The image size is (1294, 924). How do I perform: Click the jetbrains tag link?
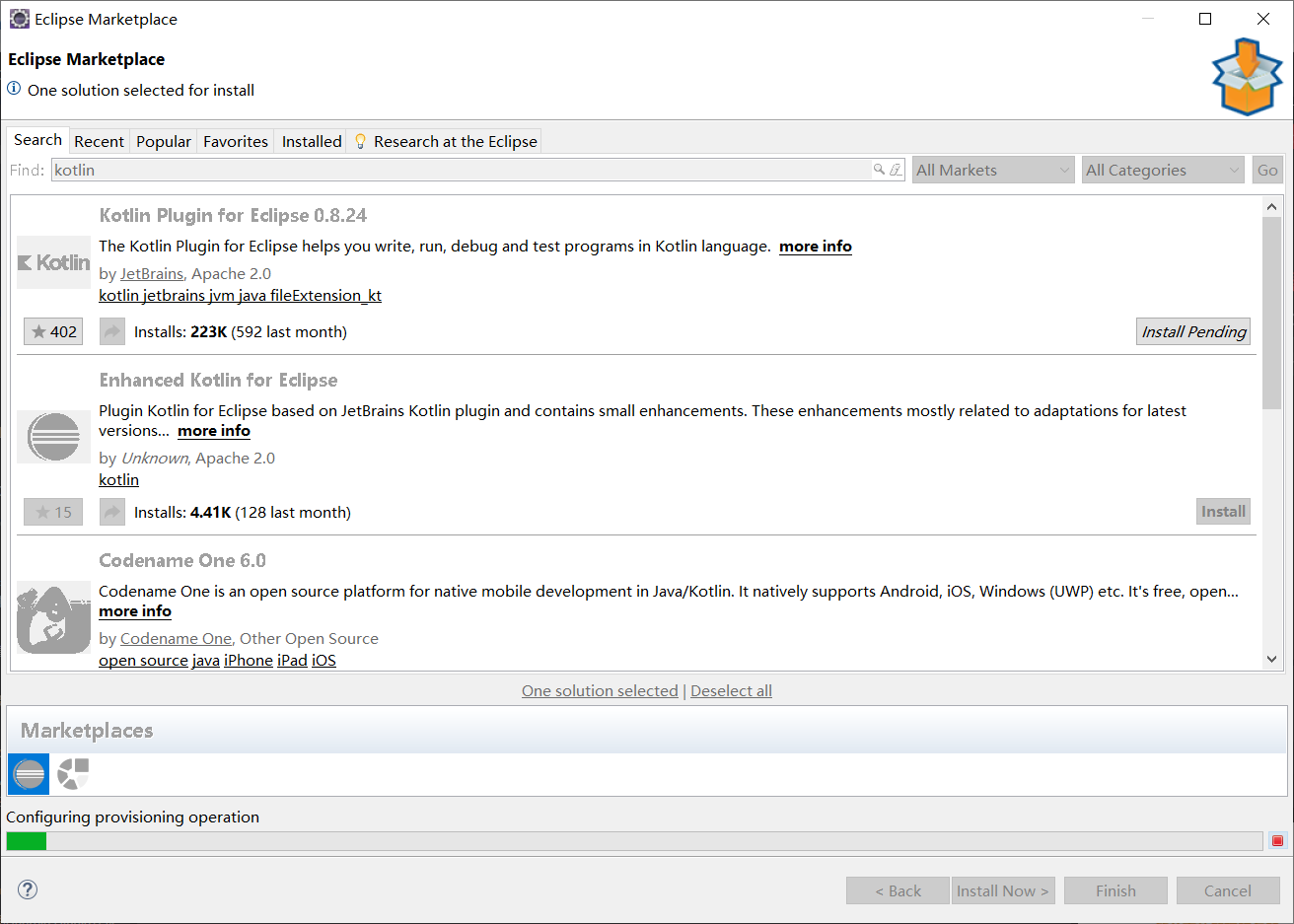(174, 296)
